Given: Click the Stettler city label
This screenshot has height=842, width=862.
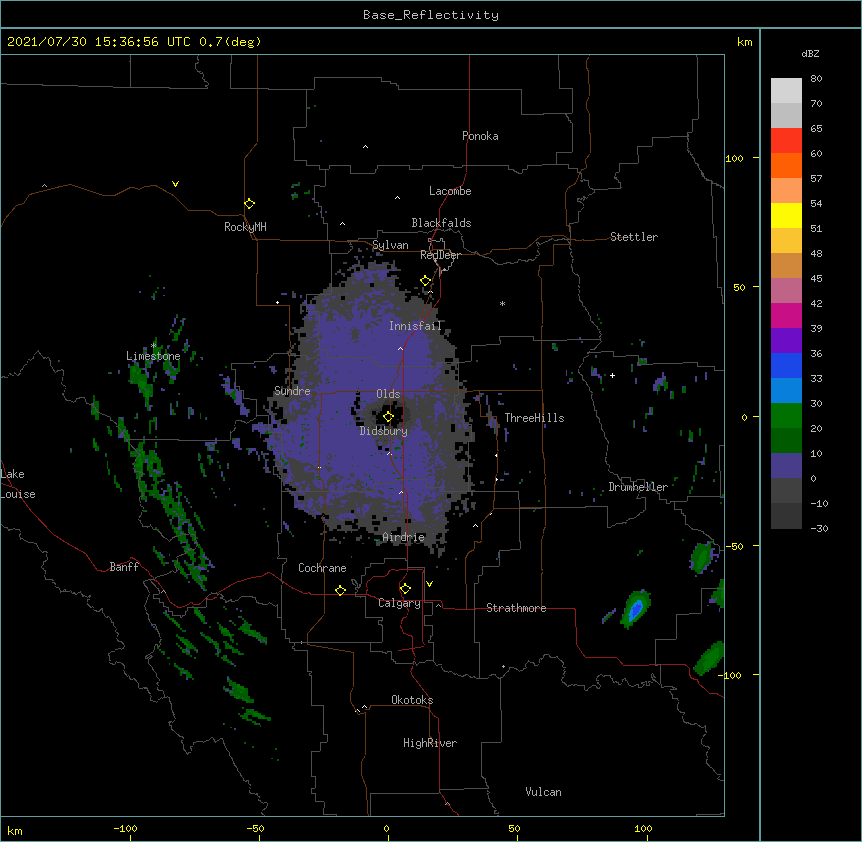Looking at the screenshot, I should pos(634,237).
